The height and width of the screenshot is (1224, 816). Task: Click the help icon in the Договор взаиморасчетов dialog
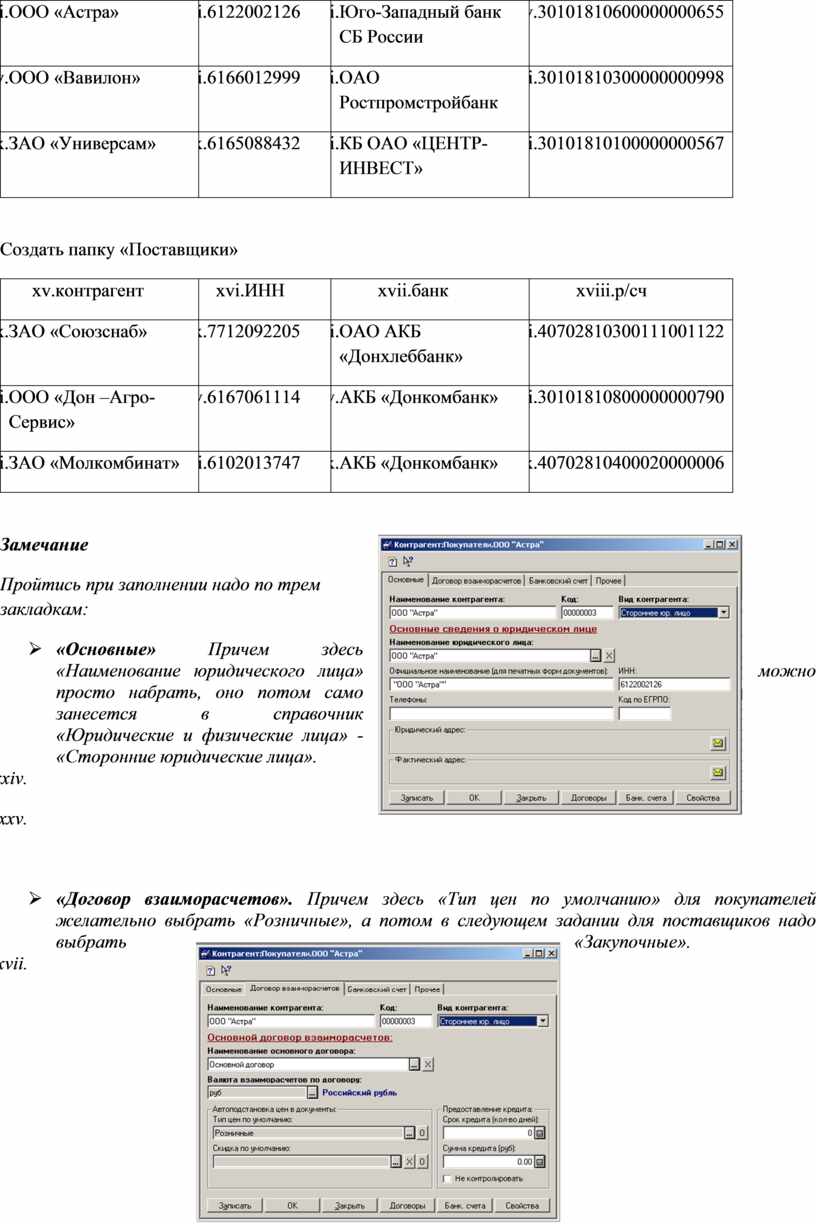[x=210, y=970]
